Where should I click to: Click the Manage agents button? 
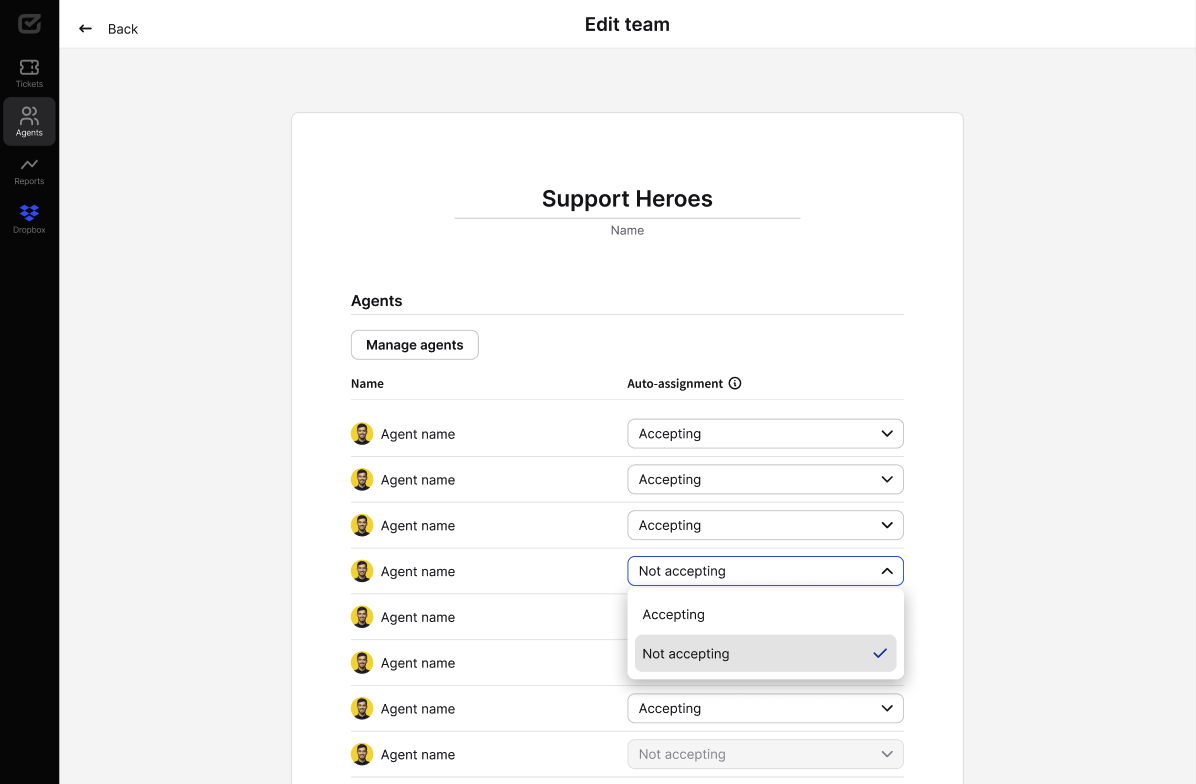pos(414,345)
